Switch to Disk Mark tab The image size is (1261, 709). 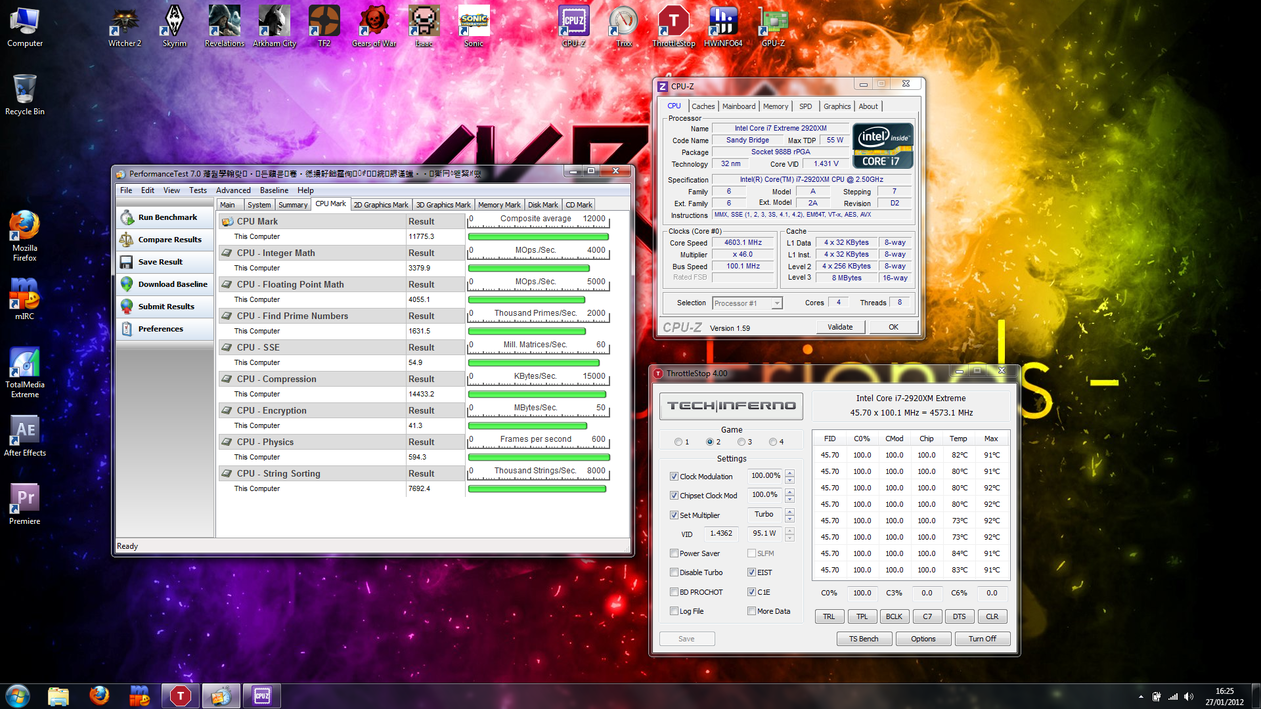tap(543, 205)
